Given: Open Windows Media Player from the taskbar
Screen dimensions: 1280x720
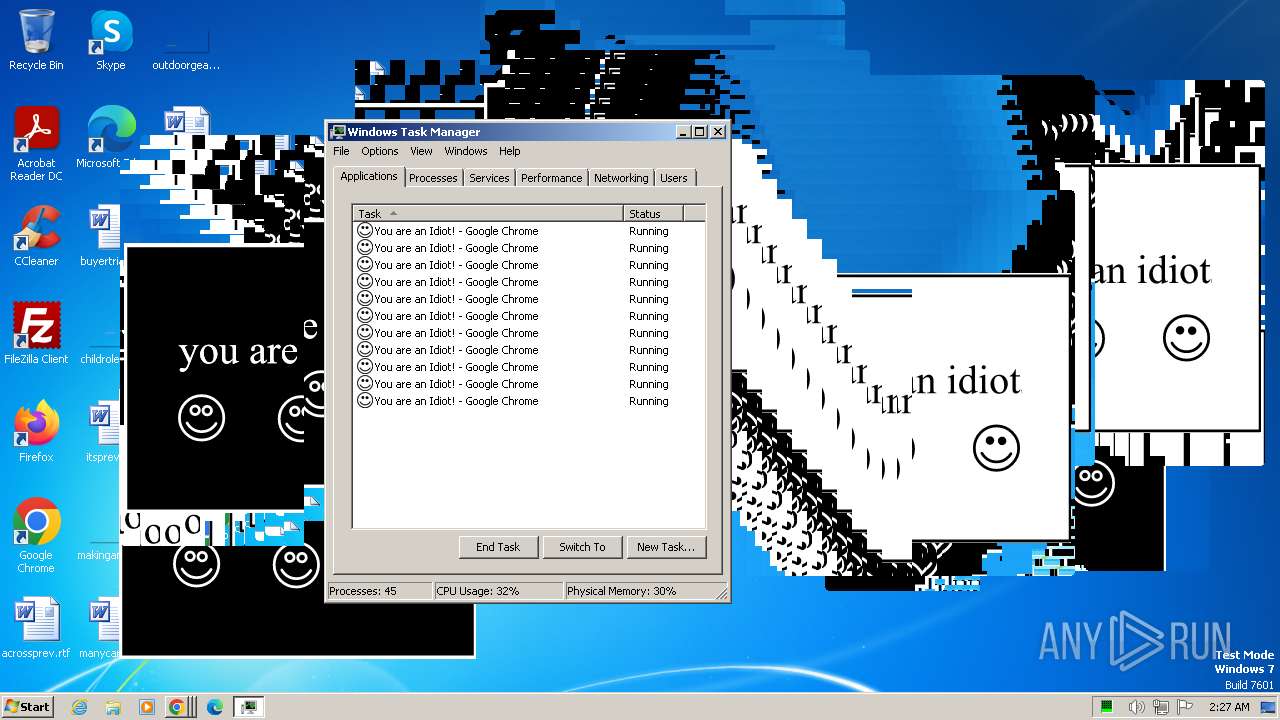Looking at the screenshot, I should pos(146,707).
